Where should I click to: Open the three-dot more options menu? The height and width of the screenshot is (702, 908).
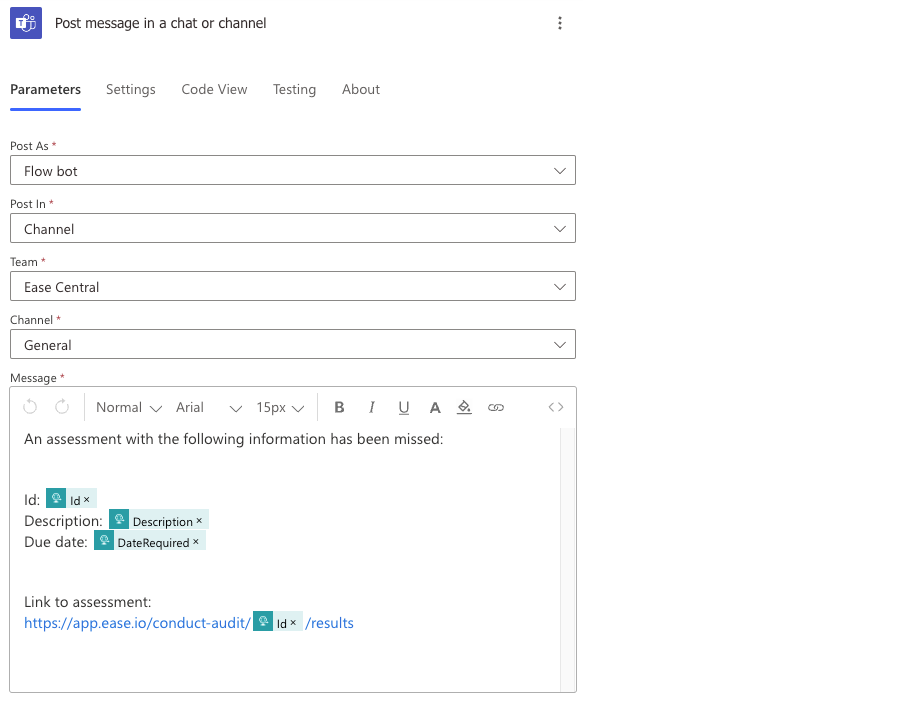[x=560, y=23]
